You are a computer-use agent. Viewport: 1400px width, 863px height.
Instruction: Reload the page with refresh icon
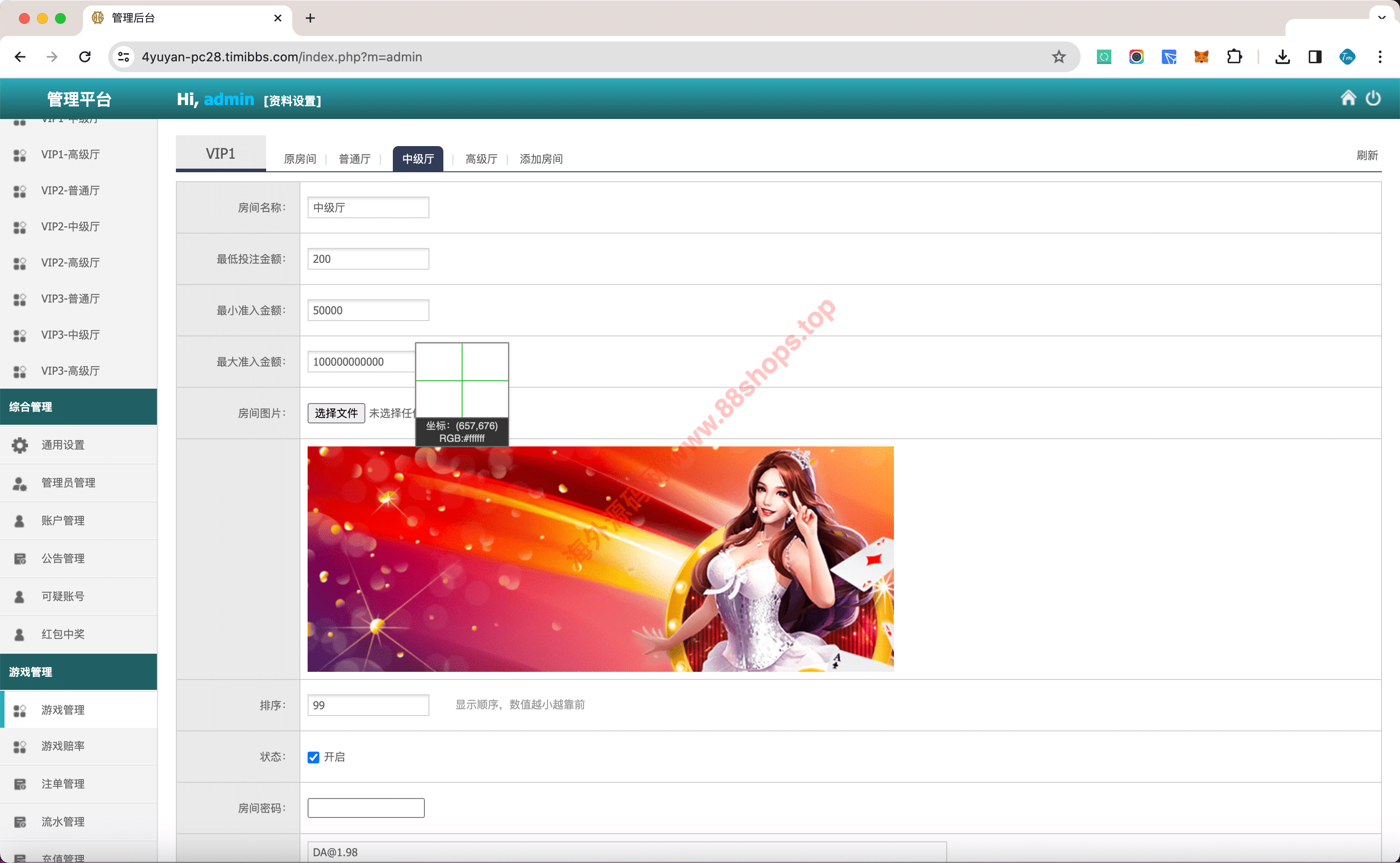point(85,57)
